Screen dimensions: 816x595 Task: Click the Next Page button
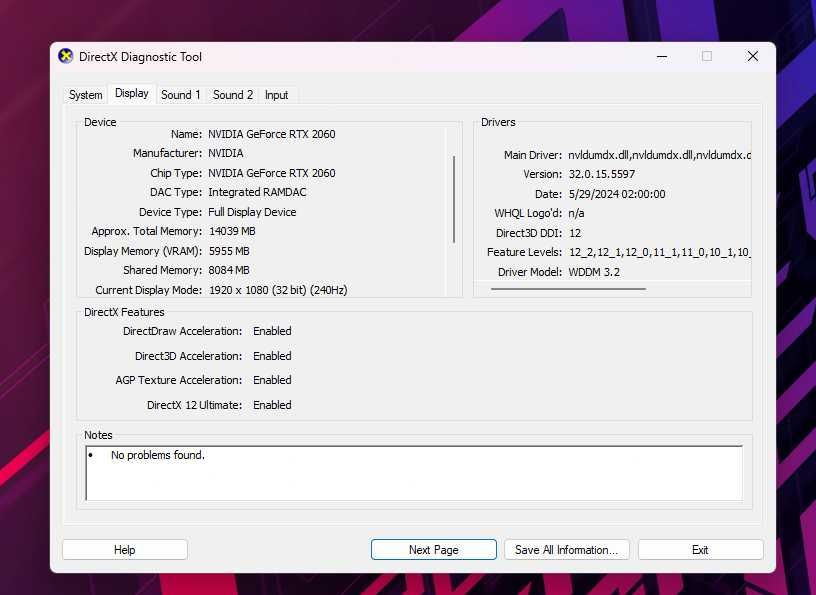(434, 550)
